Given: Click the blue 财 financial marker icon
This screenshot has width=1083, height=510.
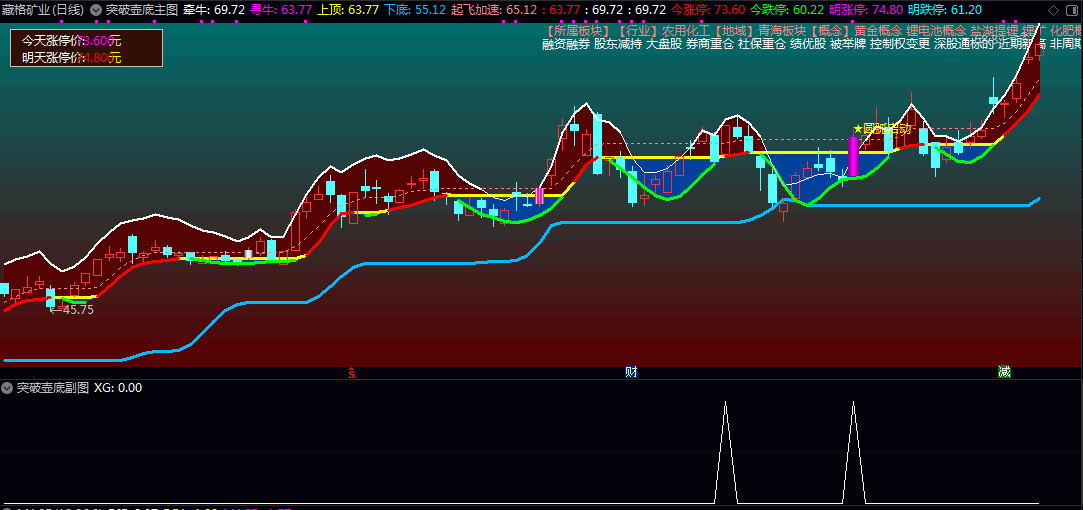Looking at the screenshot, I should pos(631,372).
